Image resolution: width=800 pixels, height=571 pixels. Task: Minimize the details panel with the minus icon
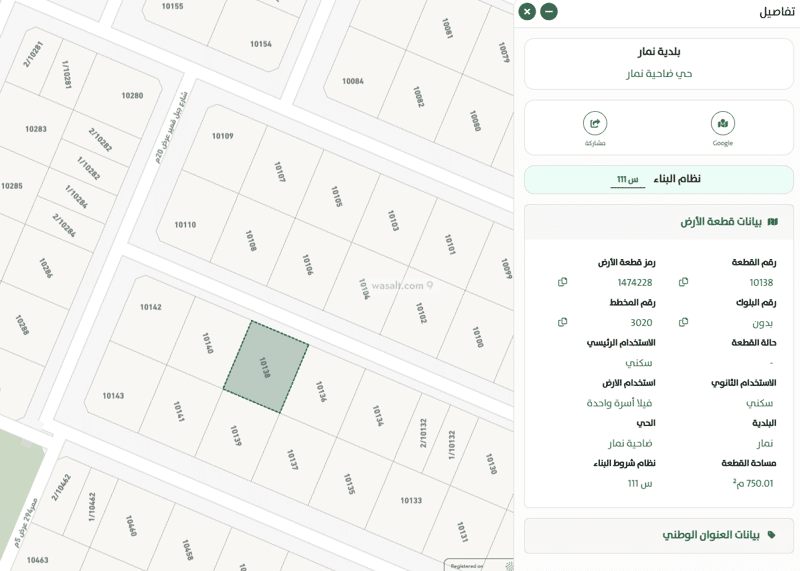(x=549, y=11)
